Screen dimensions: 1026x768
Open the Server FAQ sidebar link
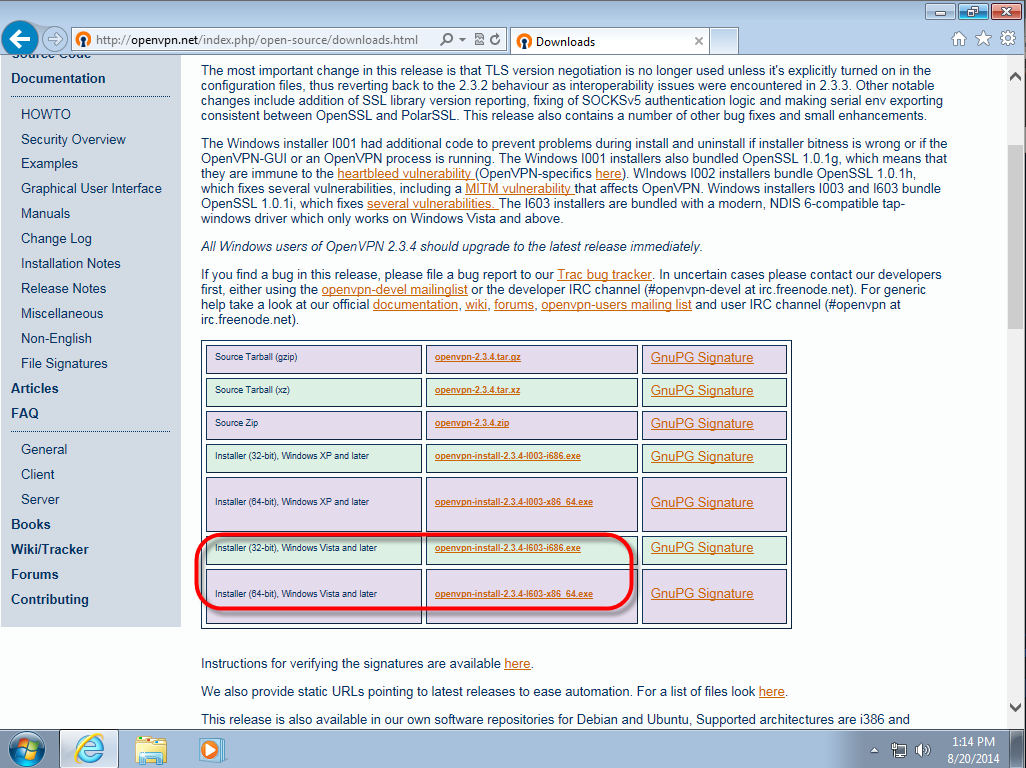(40, 499)
